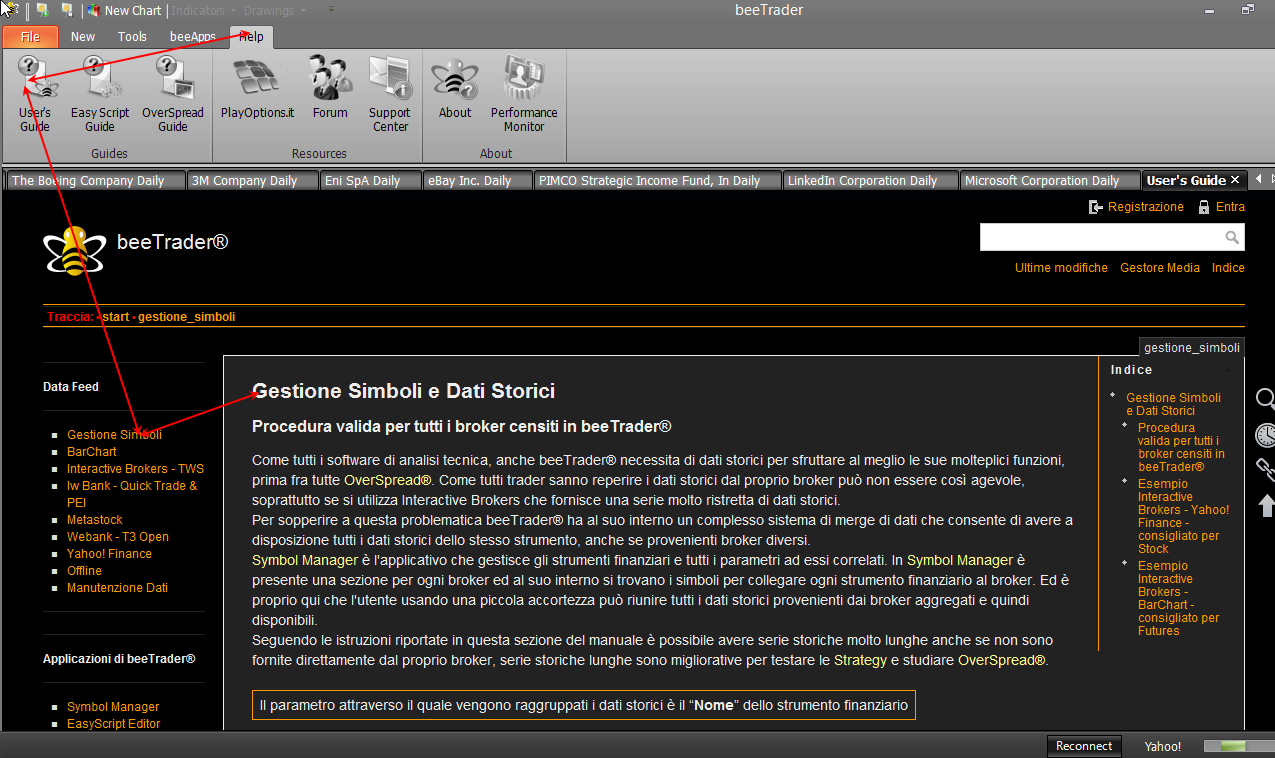The width and height of the screenshot is (1275, 758).
Task: Open the OverSpread Guide
Action: tap(172, 94)
